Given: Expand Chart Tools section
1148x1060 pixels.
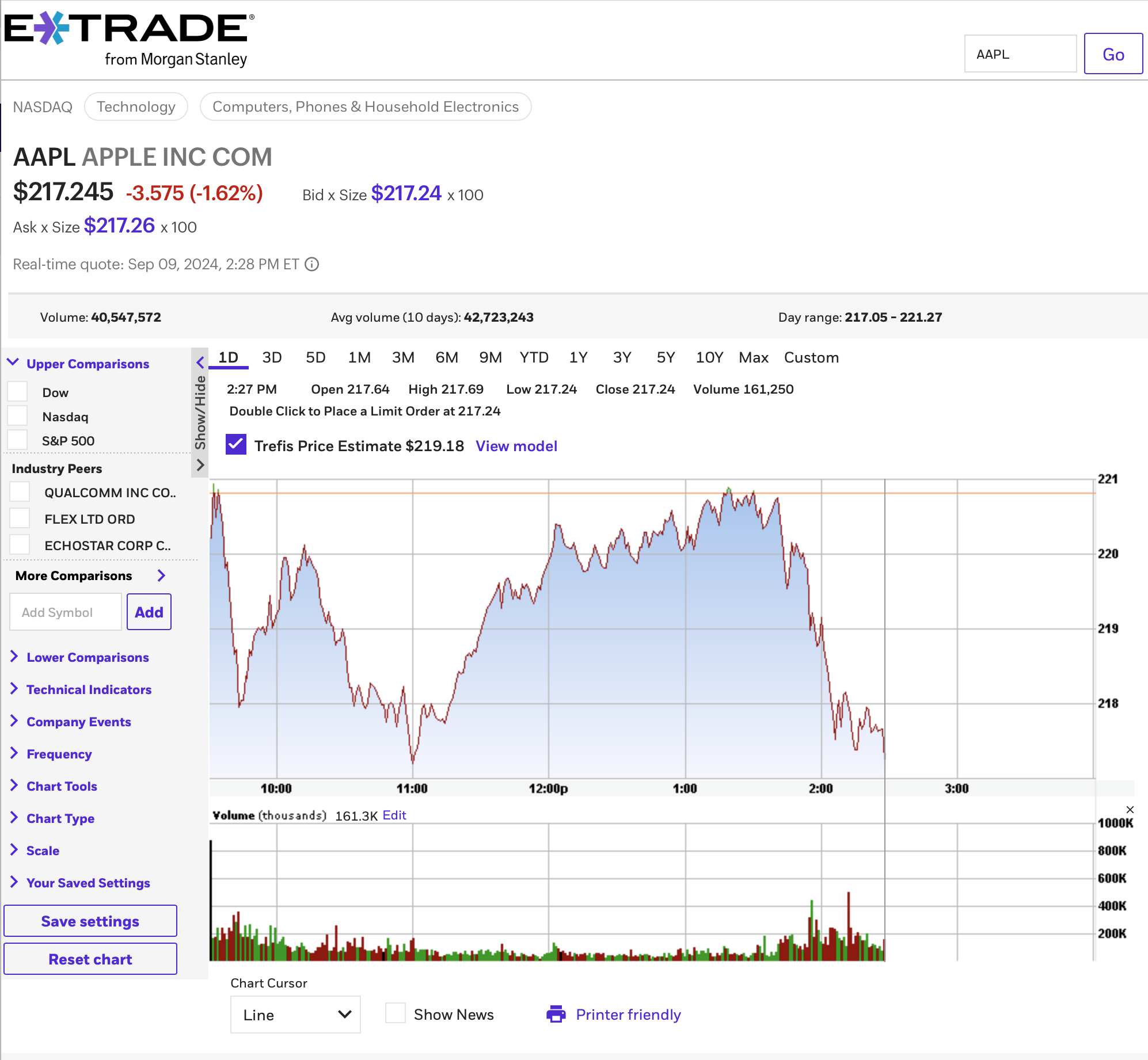Looking at the screenshot, I should point(53,786).
